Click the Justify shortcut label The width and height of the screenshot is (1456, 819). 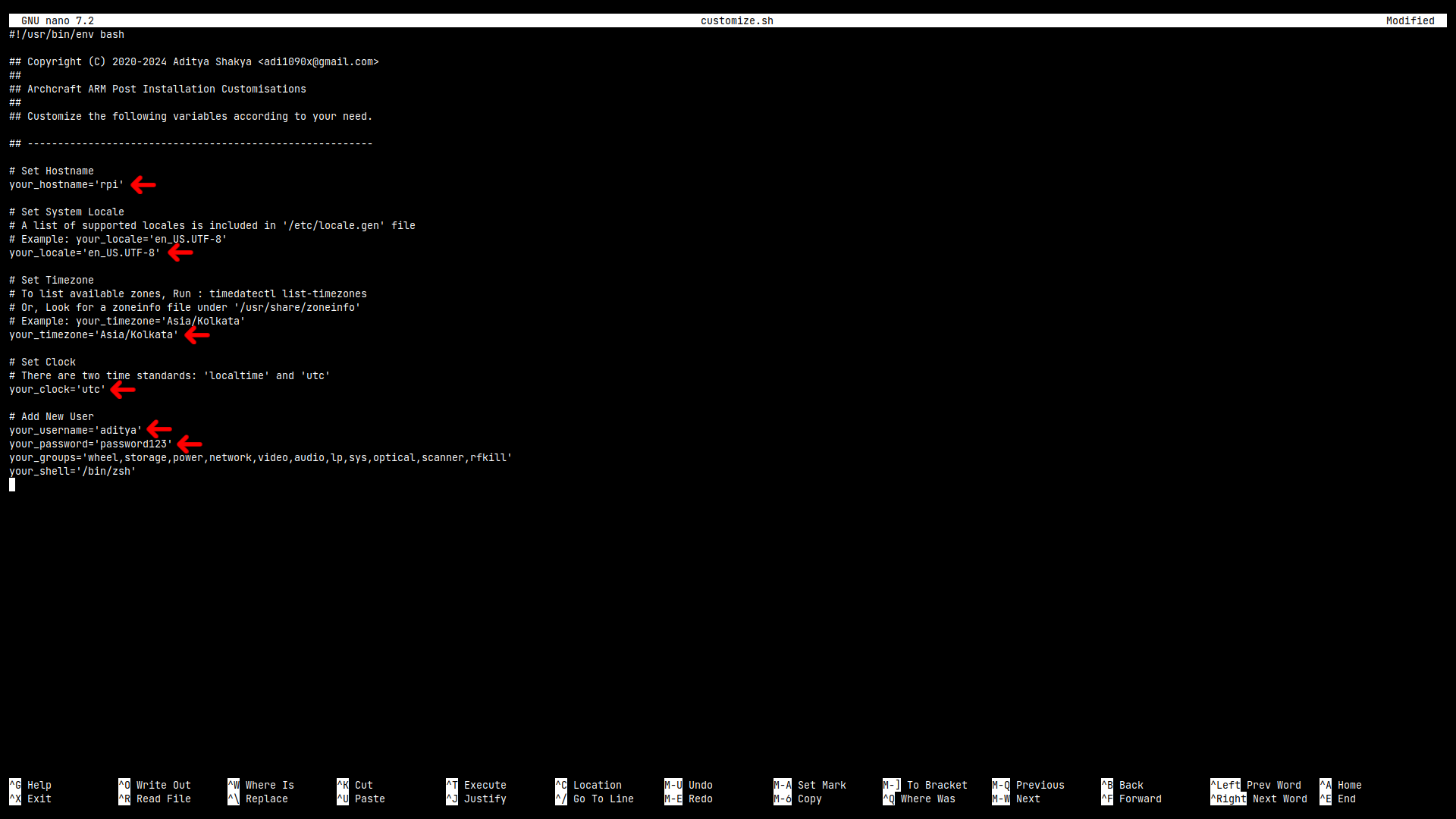[x=485, y=799]
